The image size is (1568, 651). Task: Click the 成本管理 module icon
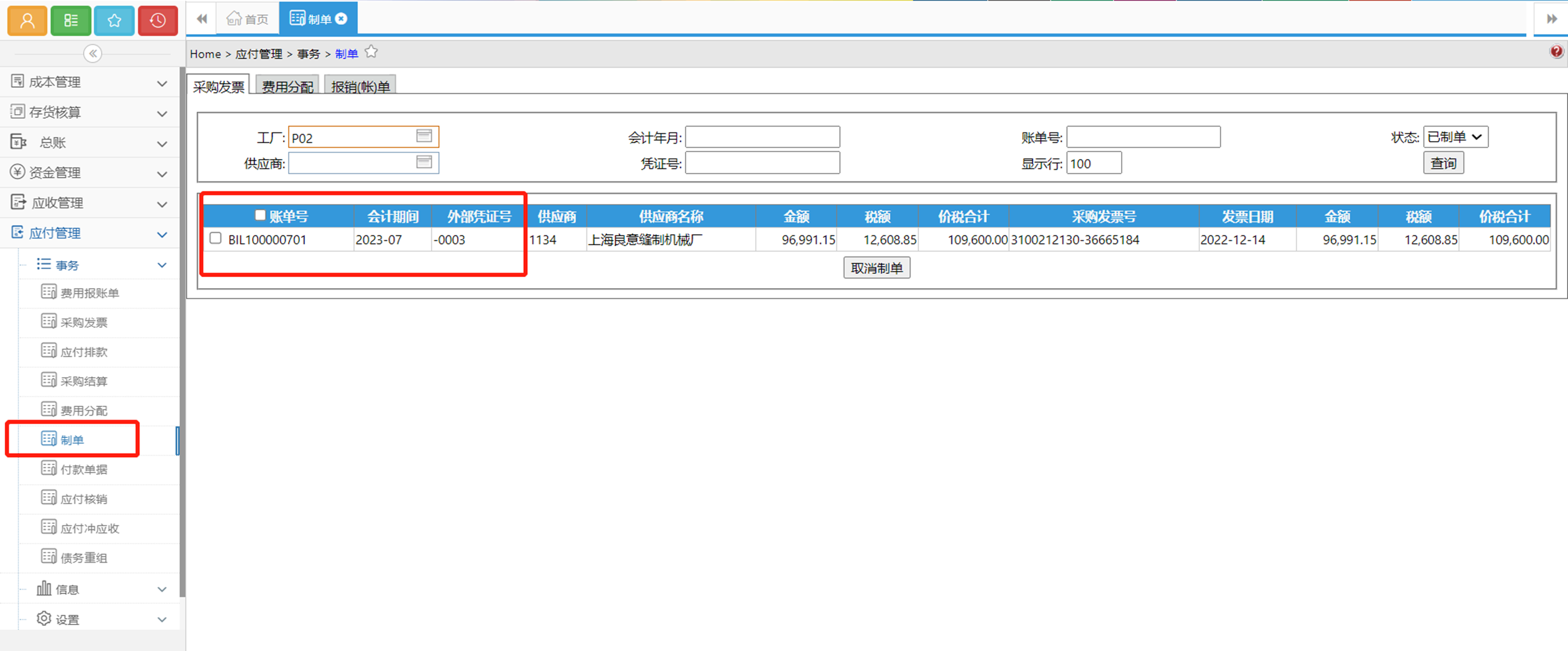[x=18, y=81]
